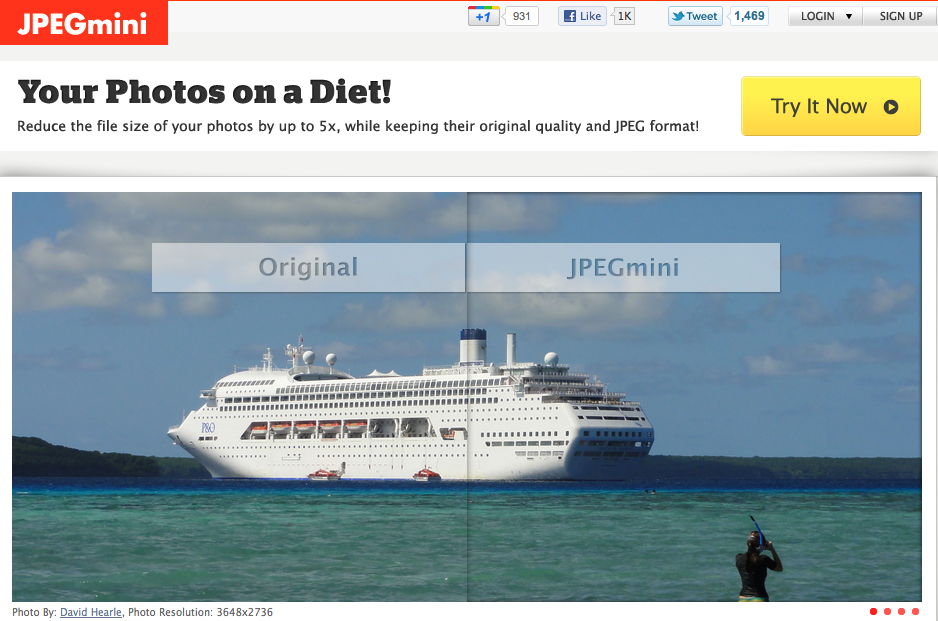
Task: Click the Twitter Tweet button
Action: (695, 16)
